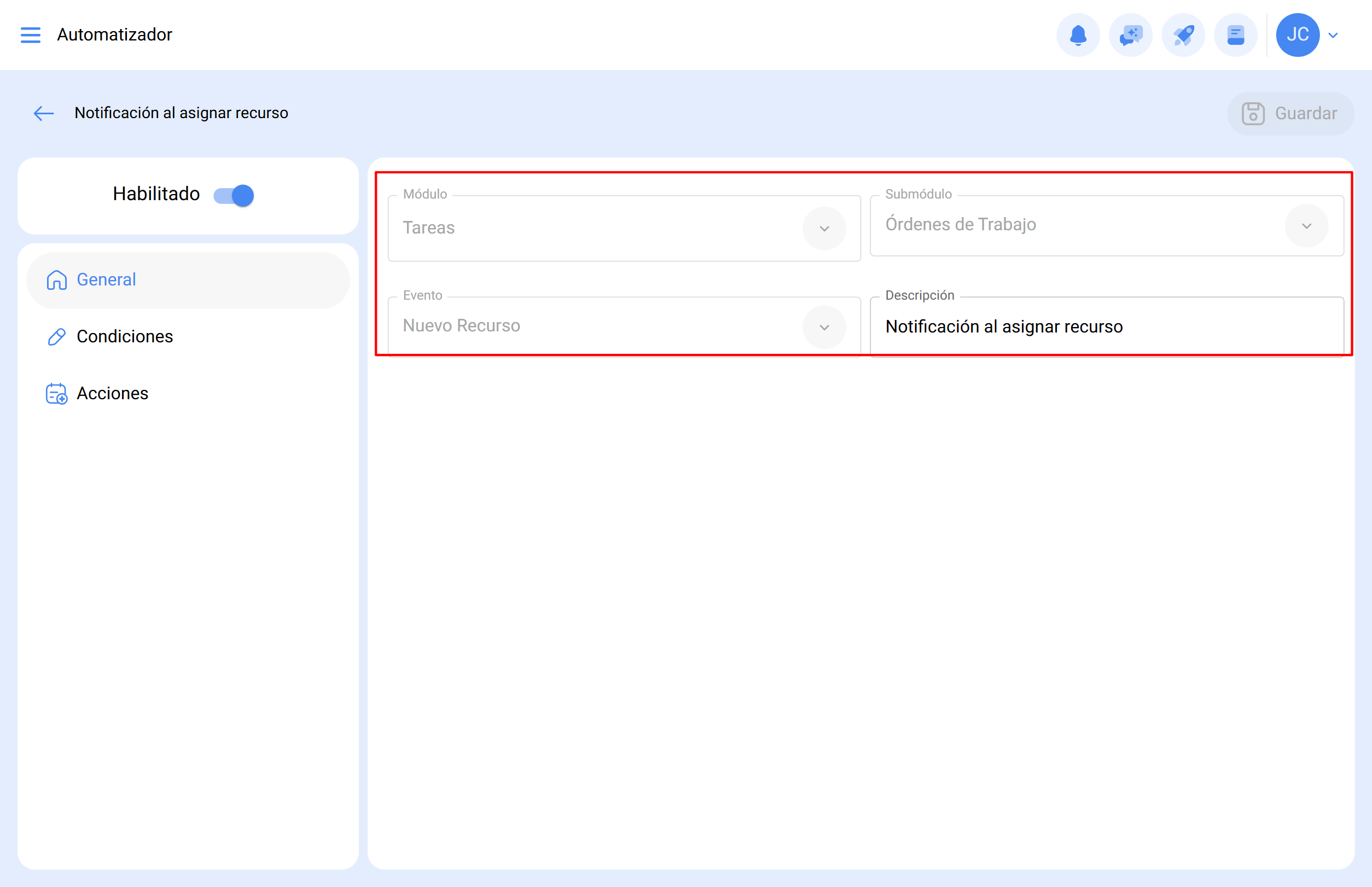Image resolution: width=1372 pixels, height=887 pixels.
Task: Open the hamburger navigation menu
Action: 31,34
